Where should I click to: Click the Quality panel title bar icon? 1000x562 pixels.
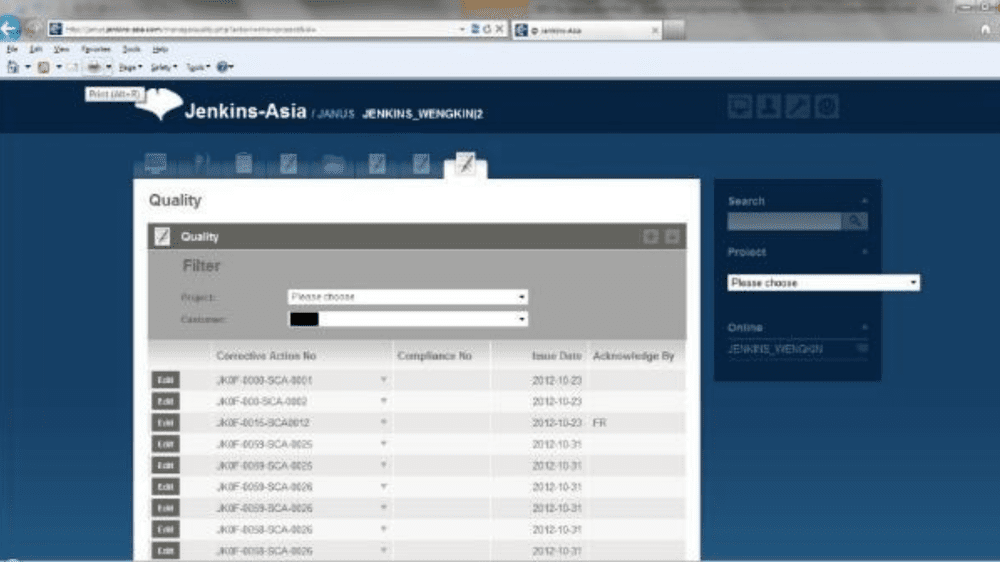(162, 237)
